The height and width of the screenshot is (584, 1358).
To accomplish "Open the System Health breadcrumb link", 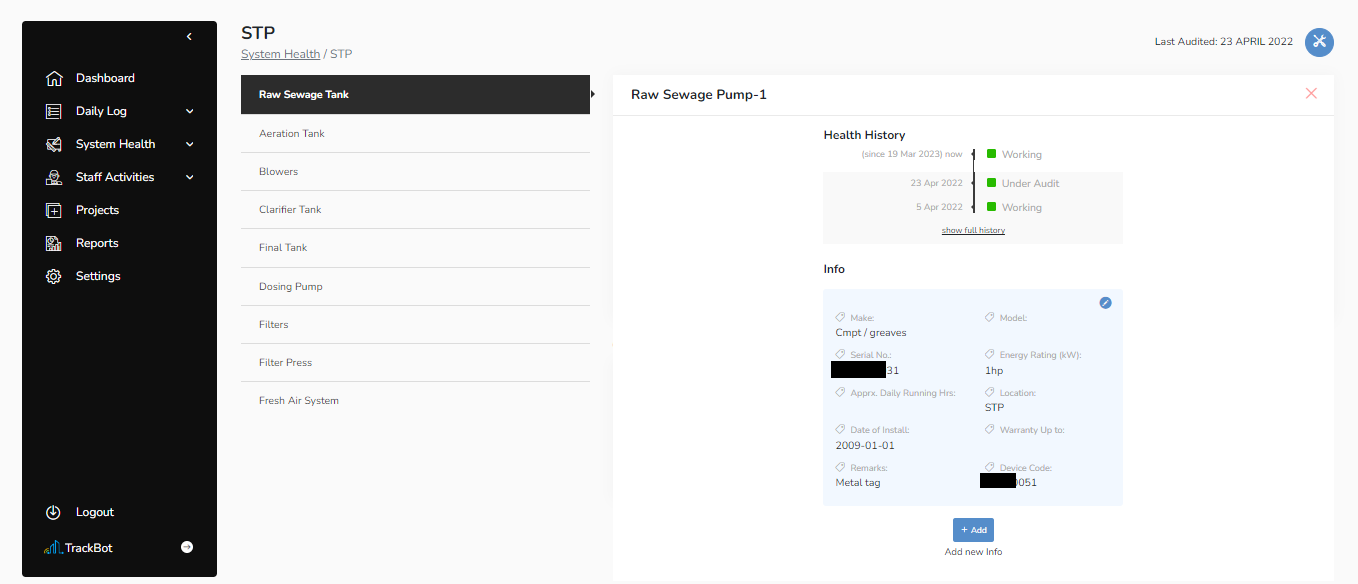I will tap(280, 54).
